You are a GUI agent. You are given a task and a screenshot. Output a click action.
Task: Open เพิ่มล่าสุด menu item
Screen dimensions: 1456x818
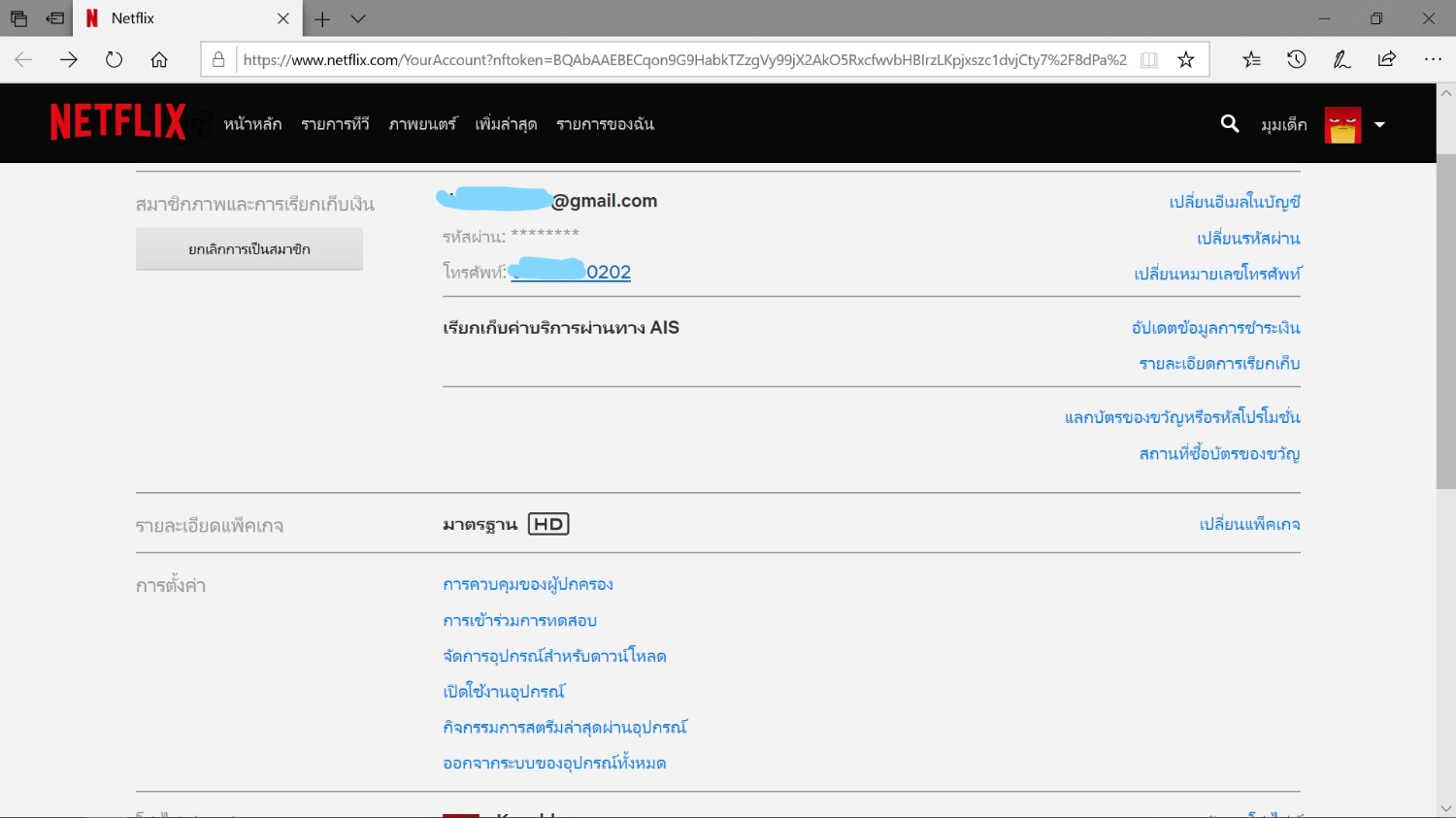506,124
